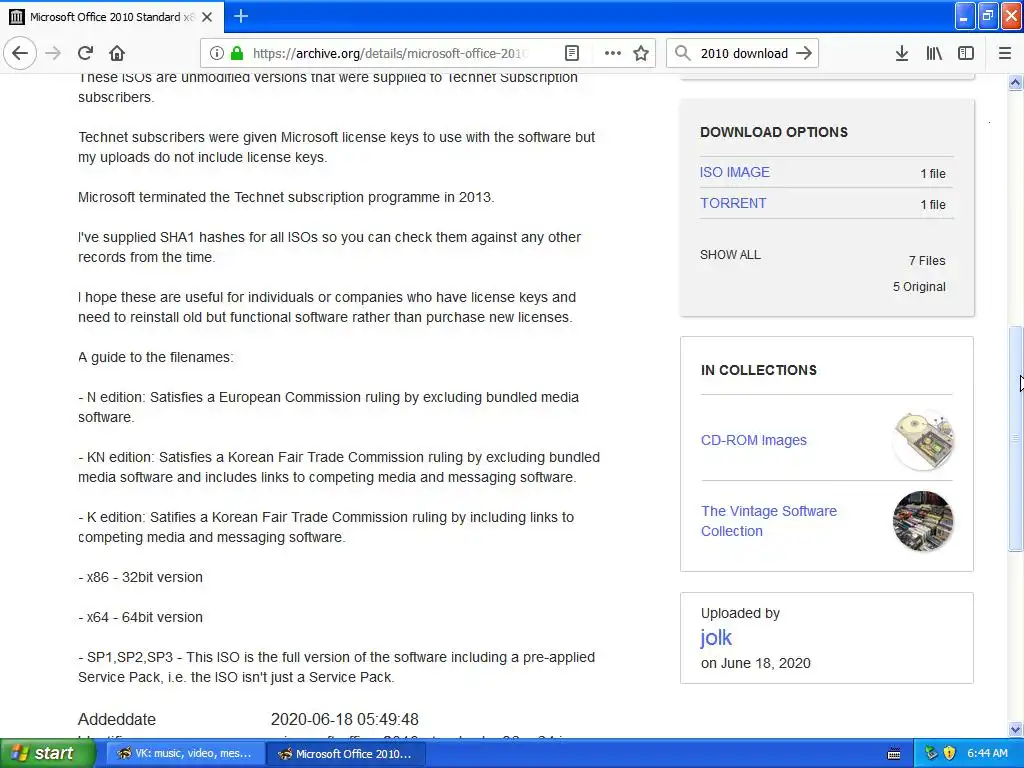Click the scrollbar up arrow
The height and width of the screenshot is (768, 1024).
(x=1015, y=82)
